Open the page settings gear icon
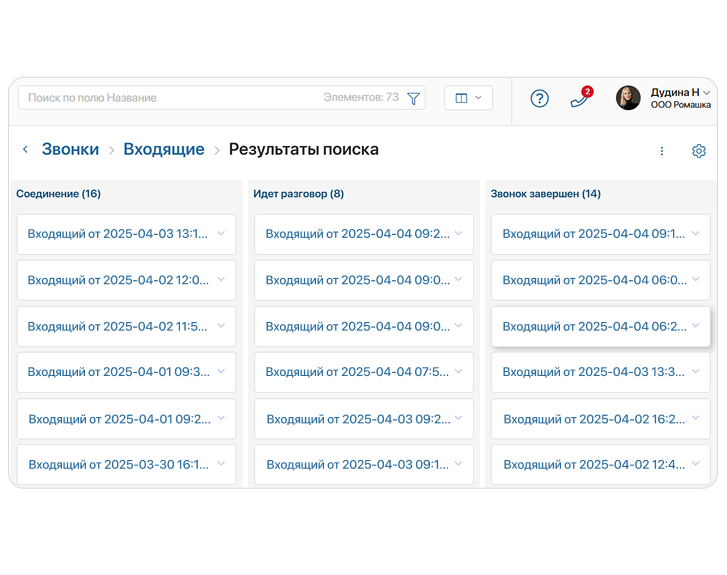This screenshot has height=575, width=727. [x=699, y=151]
